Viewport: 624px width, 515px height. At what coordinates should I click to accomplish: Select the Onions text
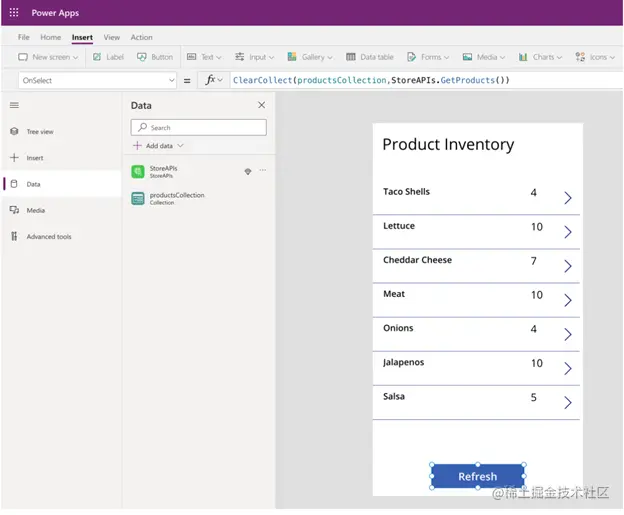[x=398, y=328]
